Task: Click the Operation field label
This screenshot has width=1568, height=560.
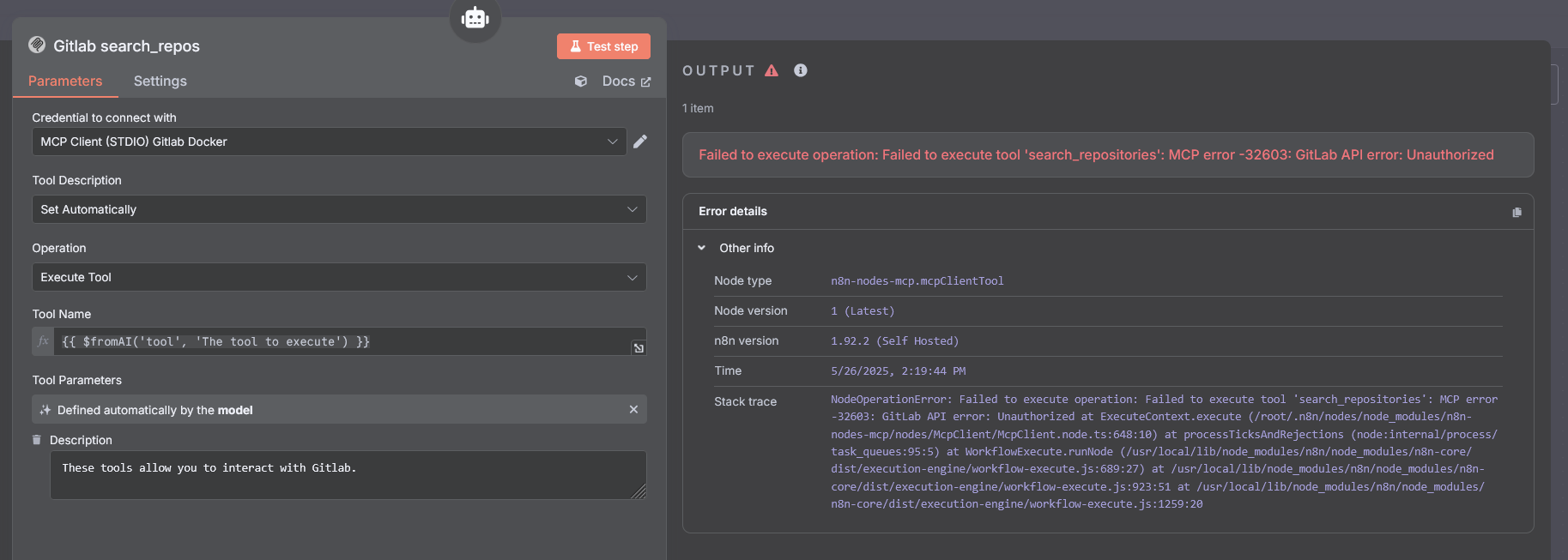Action: point(59,248)
